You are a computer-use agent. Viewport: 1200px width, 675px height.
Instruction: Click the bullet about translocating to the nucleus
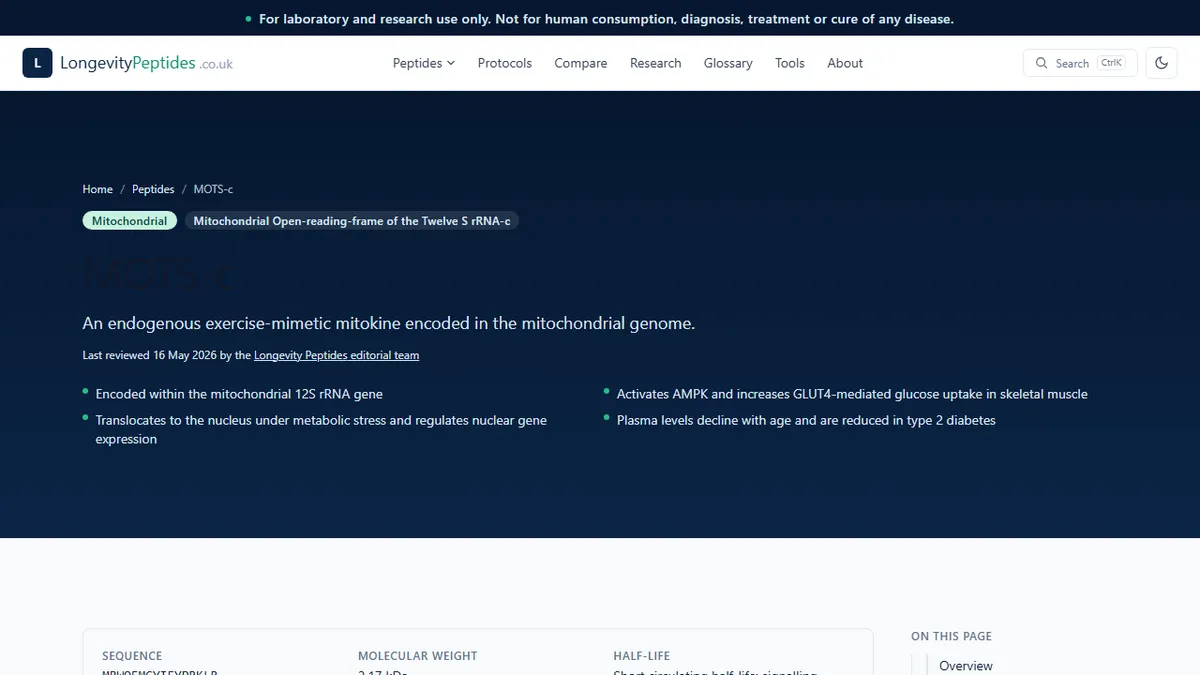pyautogui.click(x=321, y=430)
